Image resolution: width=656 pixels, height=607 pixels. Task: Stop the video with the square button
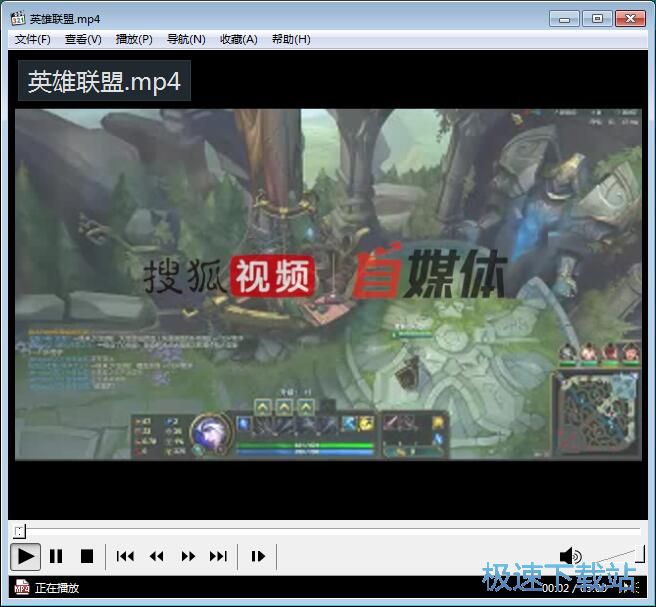pos(87,556)
